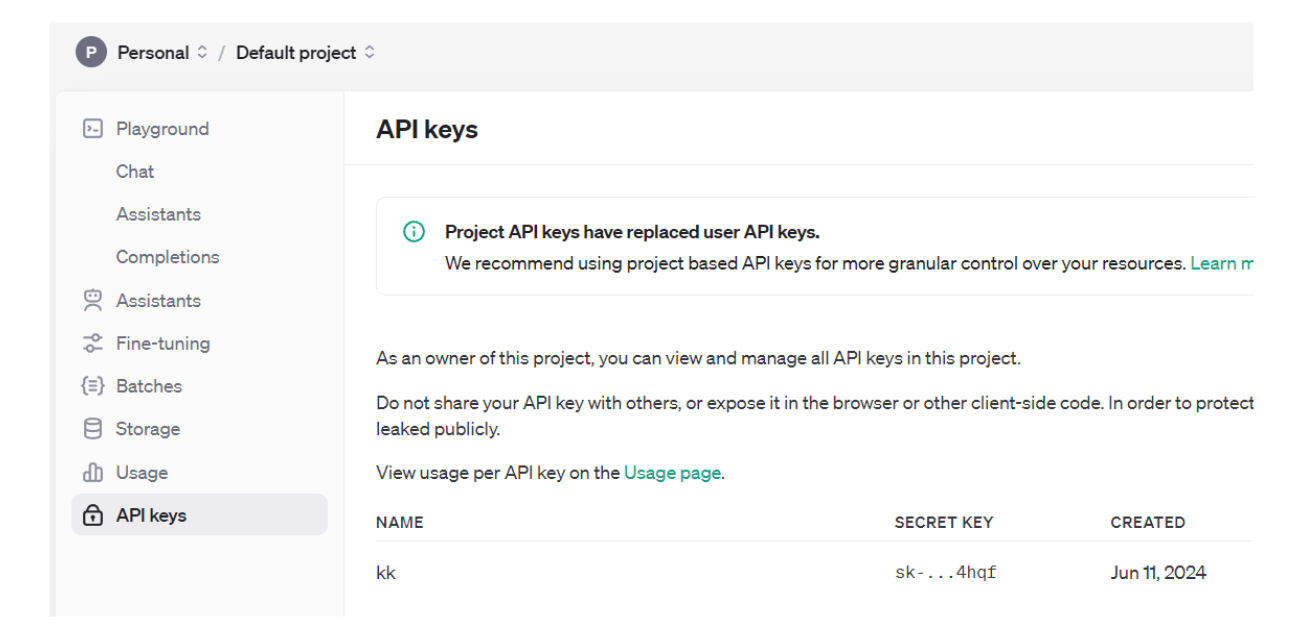Viewport: 1307px width, 626px height.
Task: Expand the Personal organization switcher
Action: [153, 53]
